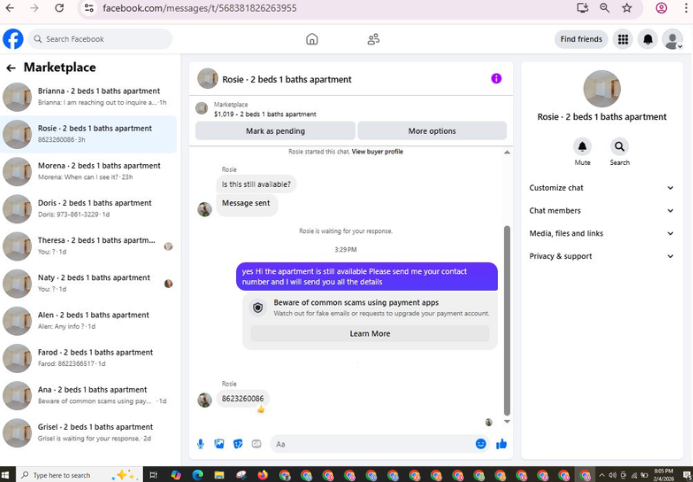Screen dimensions: 693x482
Task: Reload the page with browser refresh icon
Action: coord(59,8)
